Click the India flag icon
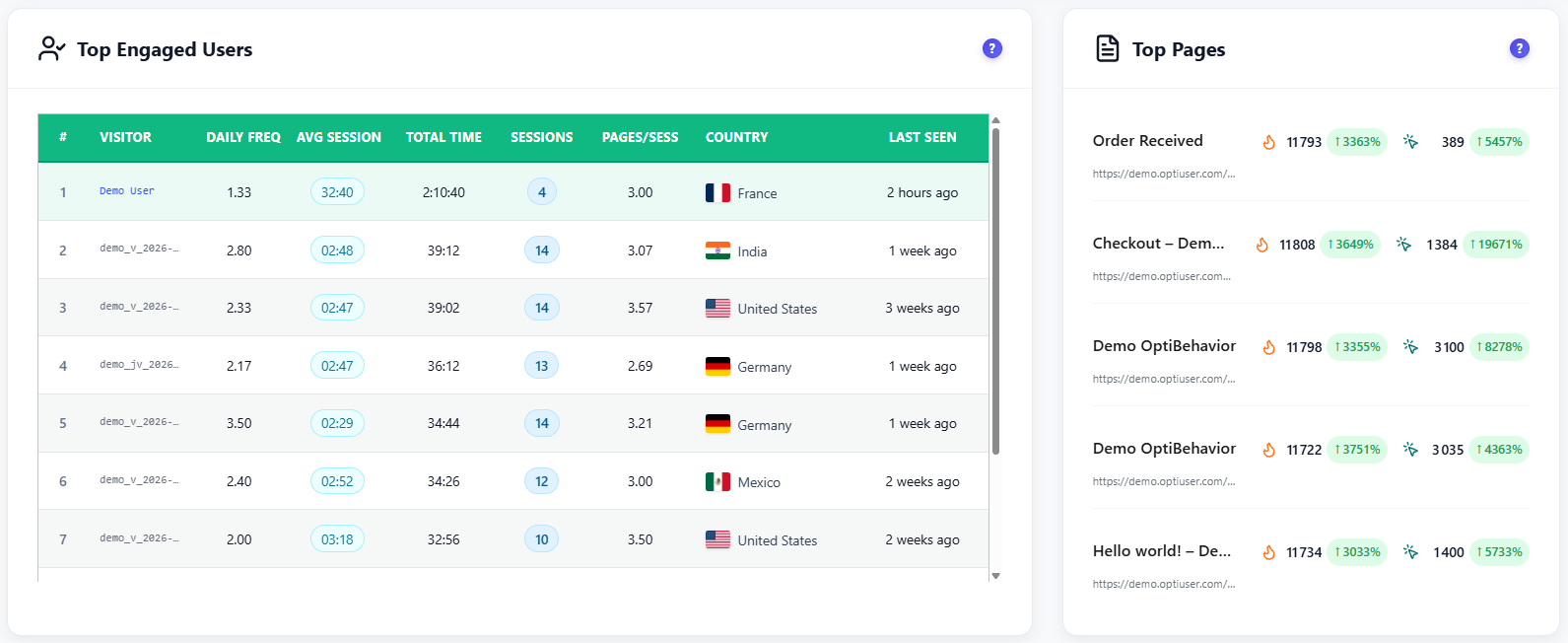Screen dimensions: 1568x643 pos(717,251)
